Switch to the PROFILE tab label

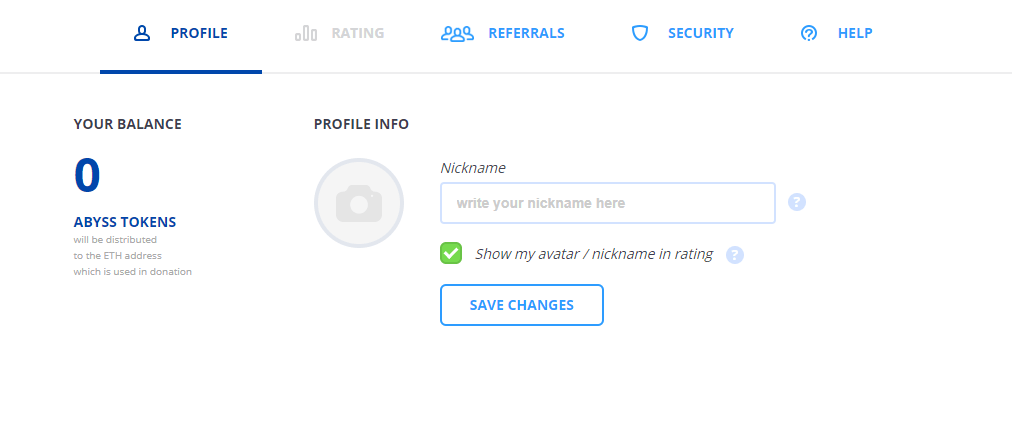pos(199,33)
